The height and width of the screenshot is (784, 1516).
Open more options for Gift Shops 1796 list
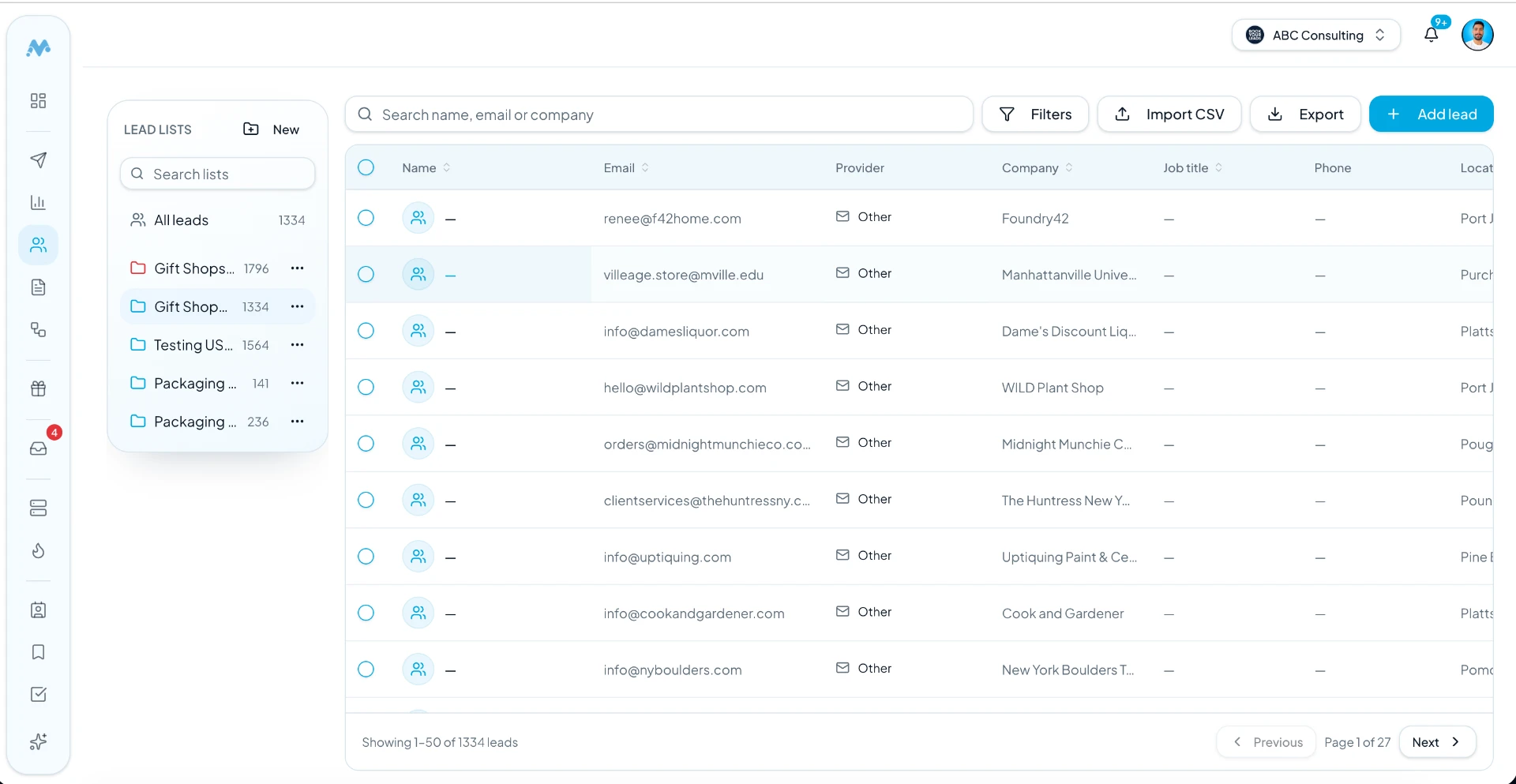(297, 268)
